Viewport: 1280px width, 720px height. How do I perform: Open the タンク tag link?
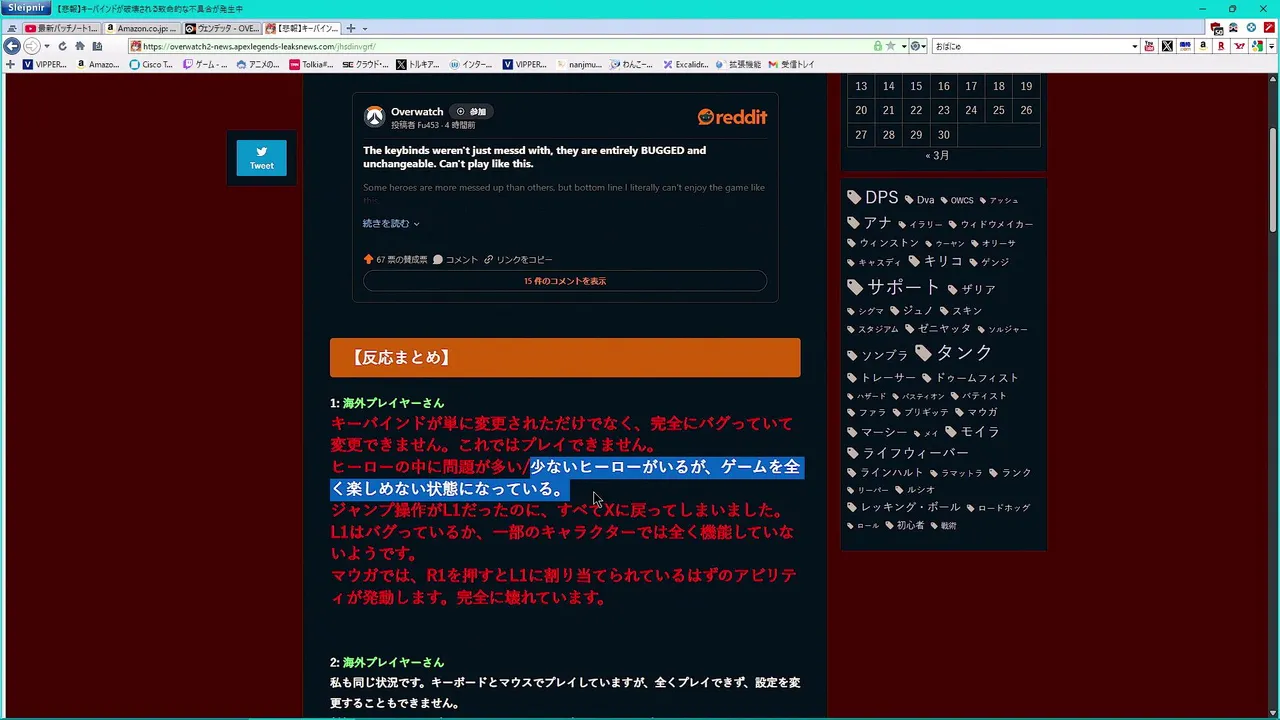point(953,353)
